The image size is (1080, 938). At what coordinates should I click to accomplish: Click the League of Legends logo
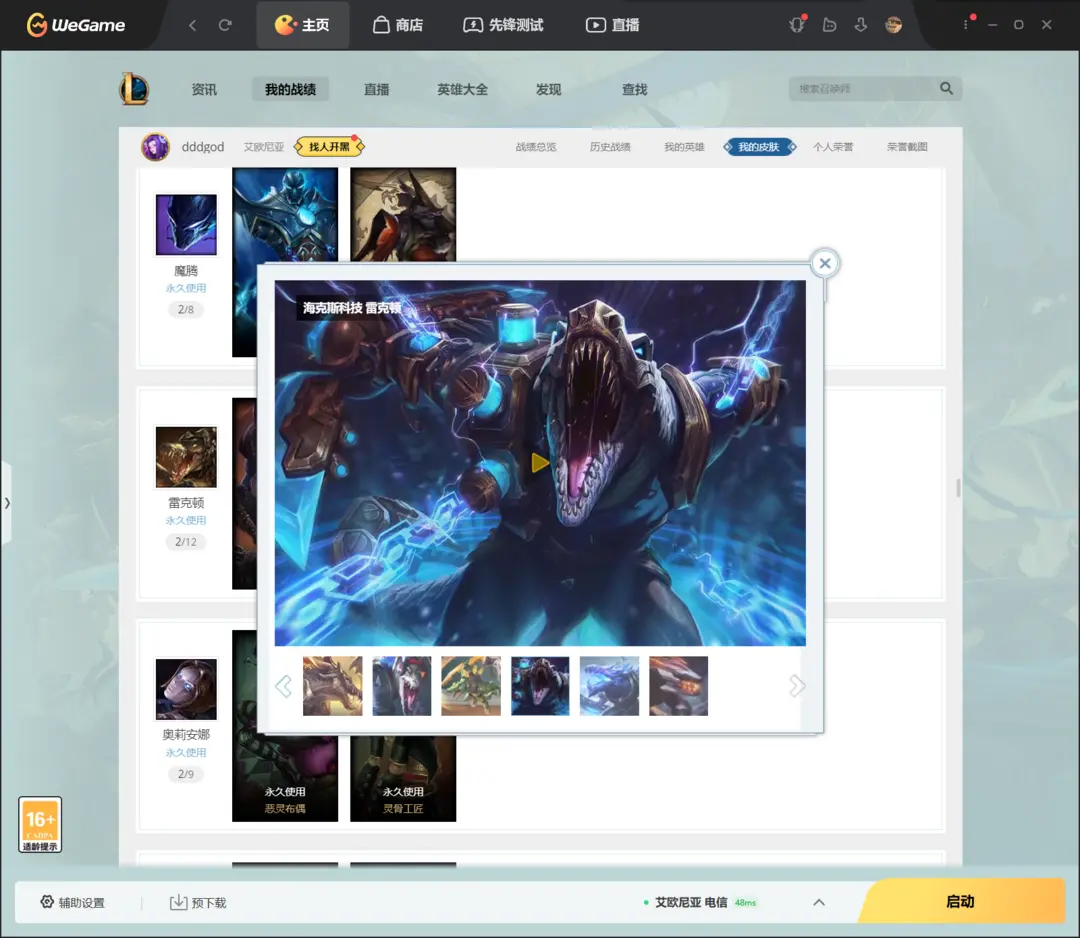[x=134, y=89]
